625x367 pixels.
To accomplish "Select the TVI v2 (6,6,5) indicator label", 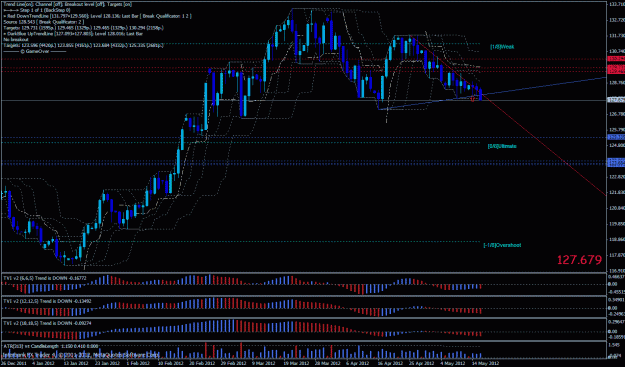I will click(45, 278).
